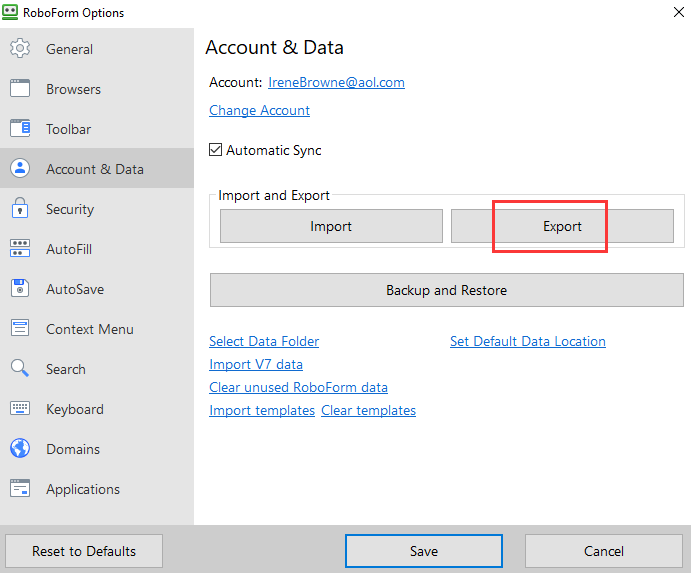Open the Applications settings section

pos(82,489)
